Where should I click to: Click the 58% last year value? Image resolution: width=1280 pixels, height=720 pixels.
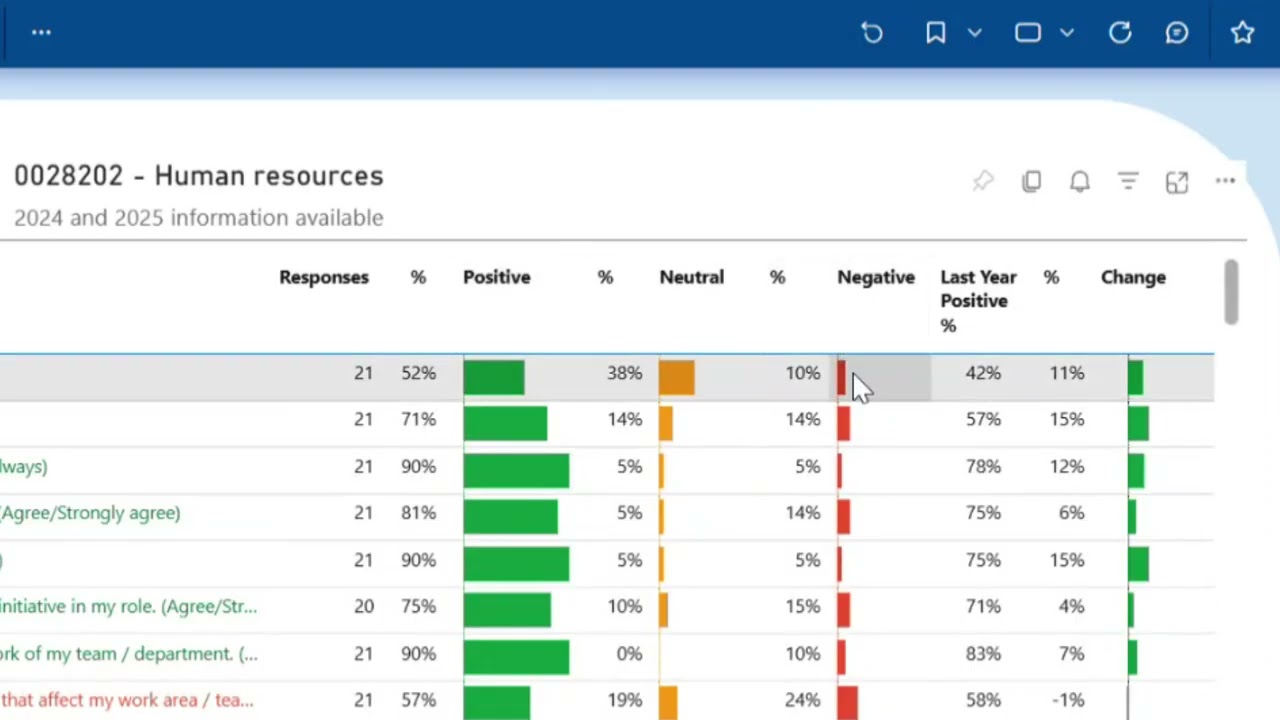point(983,700)
